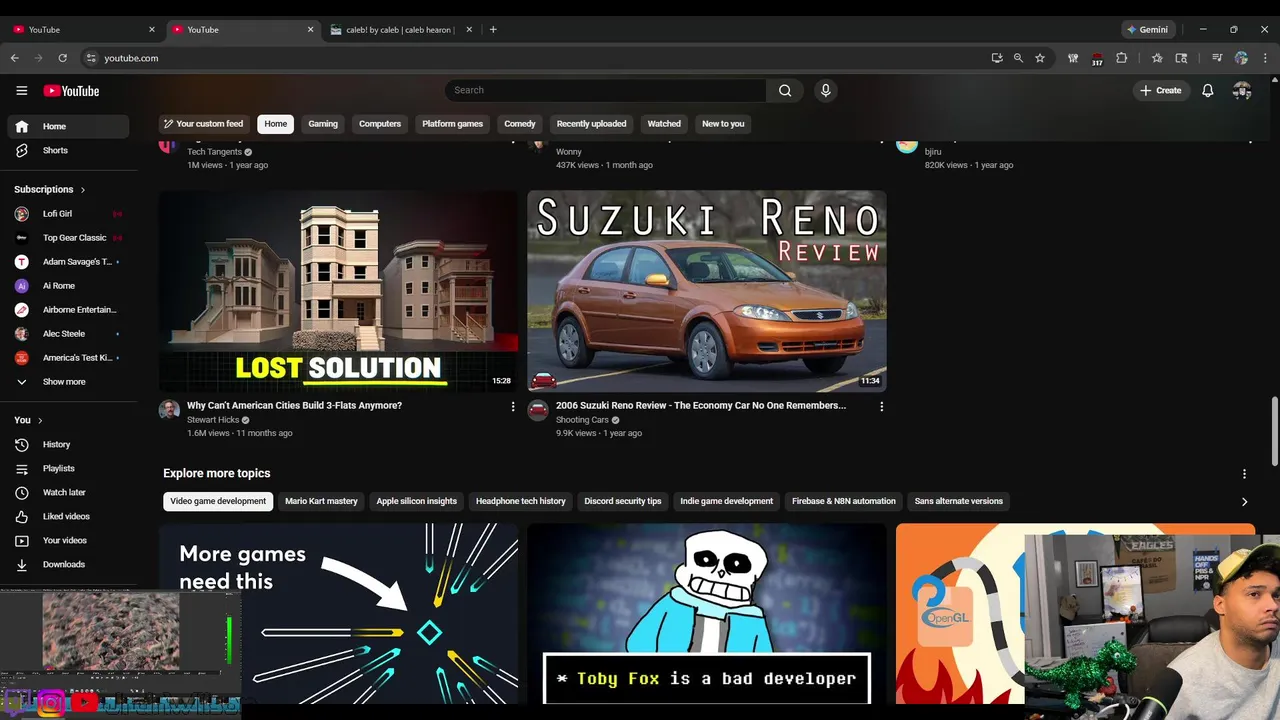Open the Stewart Hicks channel avatar
Viewport: 1280px width, 720px height.
[169, 410]
